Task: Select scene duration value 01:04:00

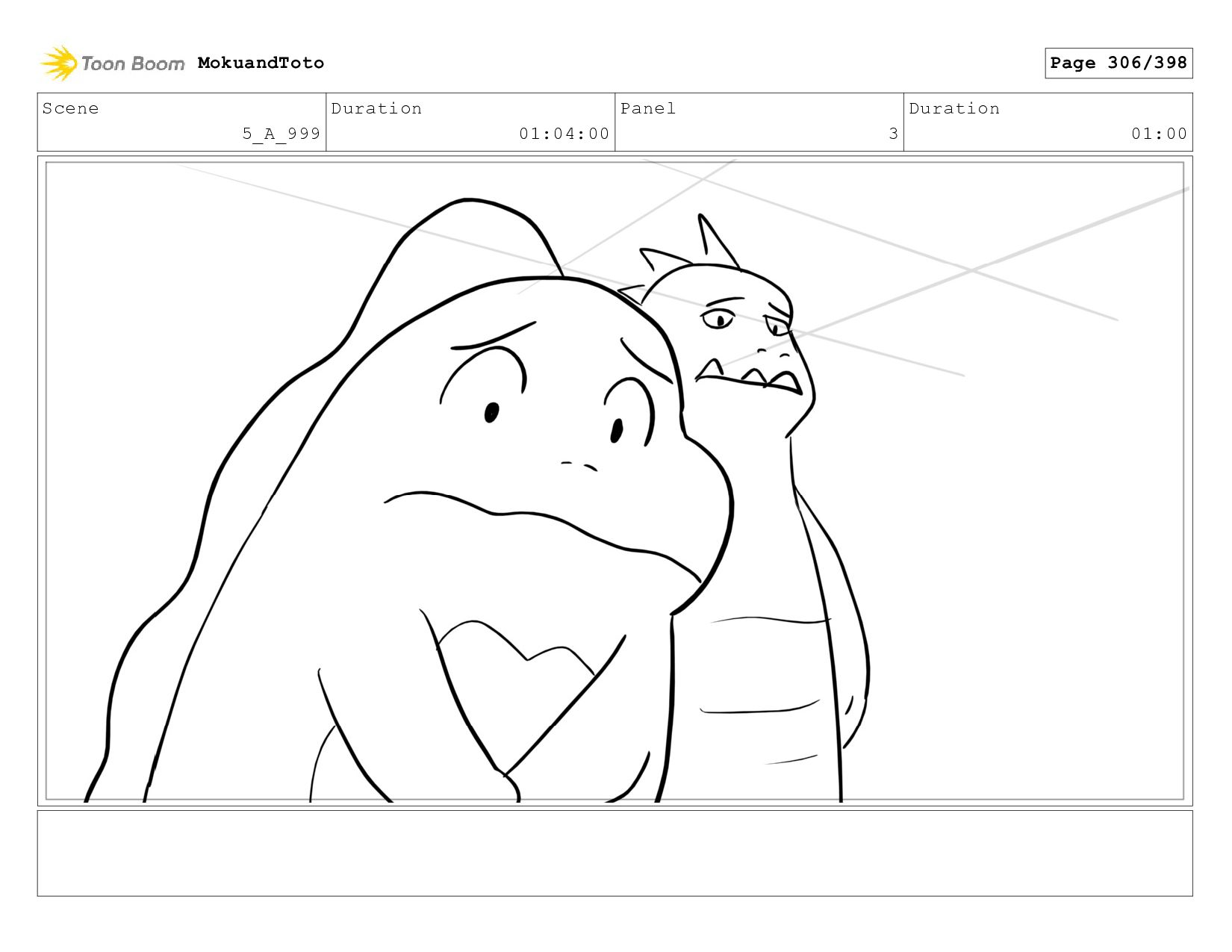Action: tap(564, 134)
